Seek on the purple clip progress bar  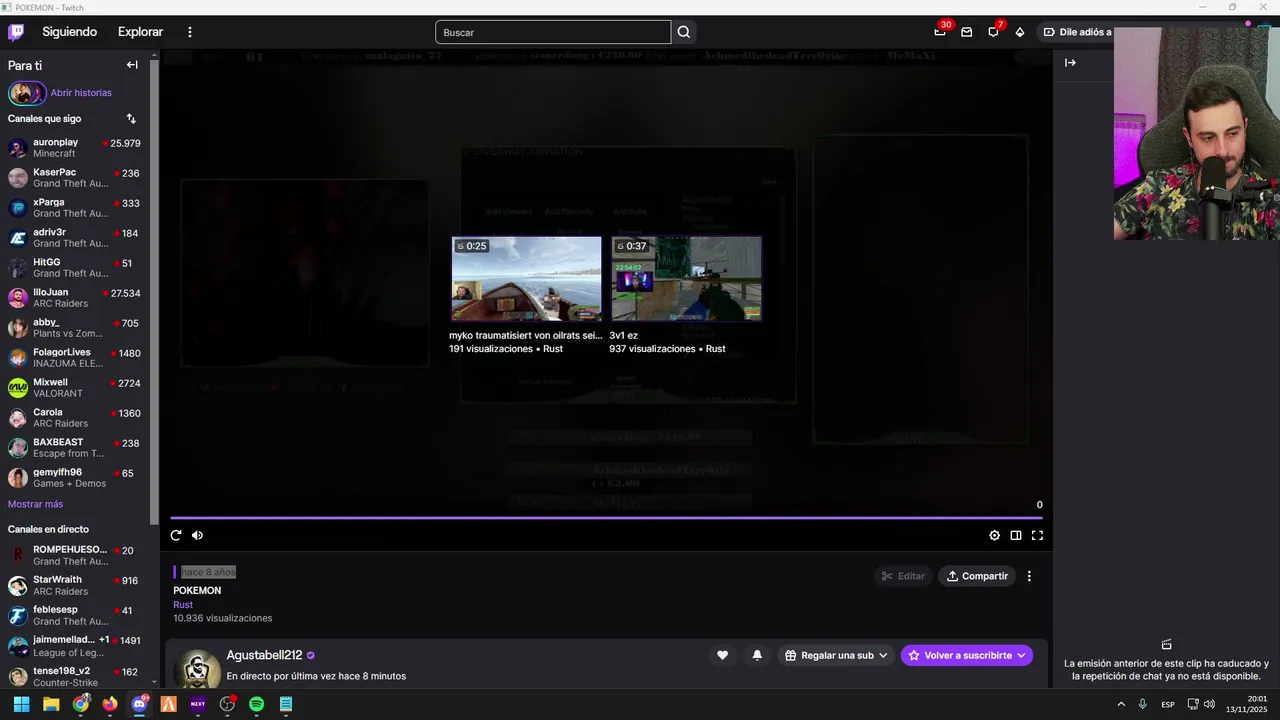click(606, 518)
